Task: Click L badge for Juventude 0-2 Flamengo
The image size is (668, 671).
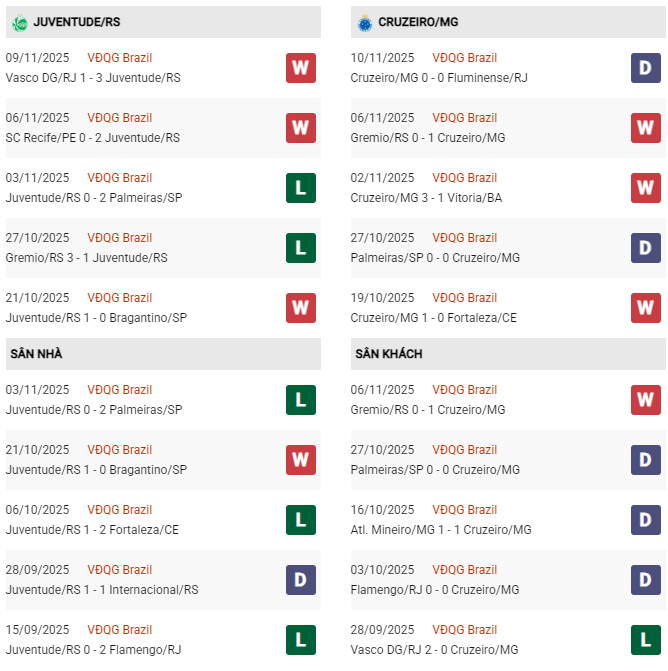Action: (300, 640)
